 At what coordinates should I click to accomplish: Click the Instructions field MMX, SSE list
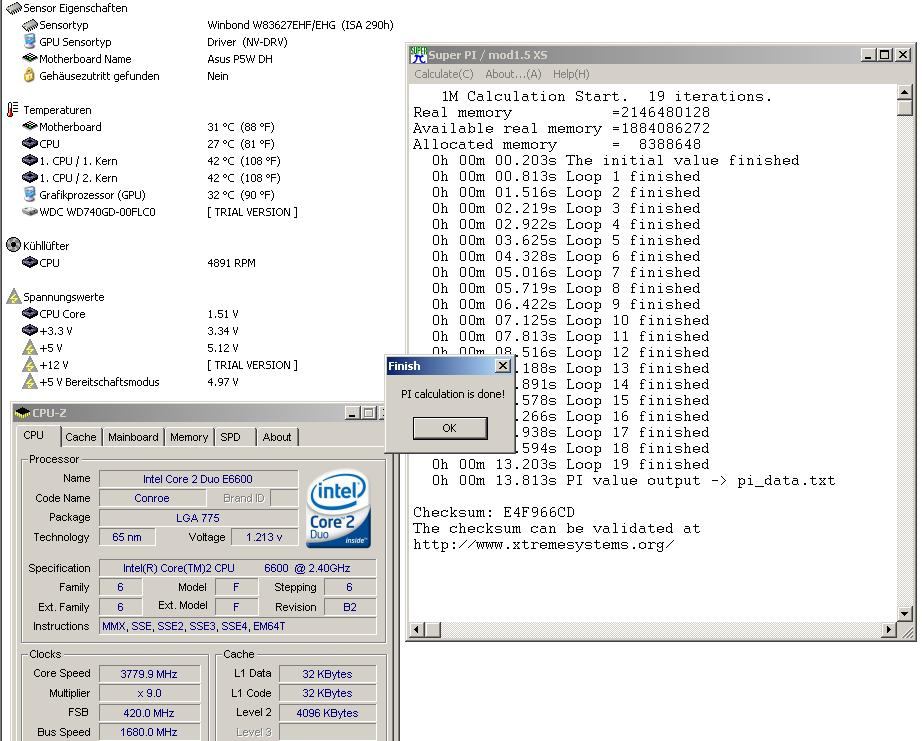(238, 626)
